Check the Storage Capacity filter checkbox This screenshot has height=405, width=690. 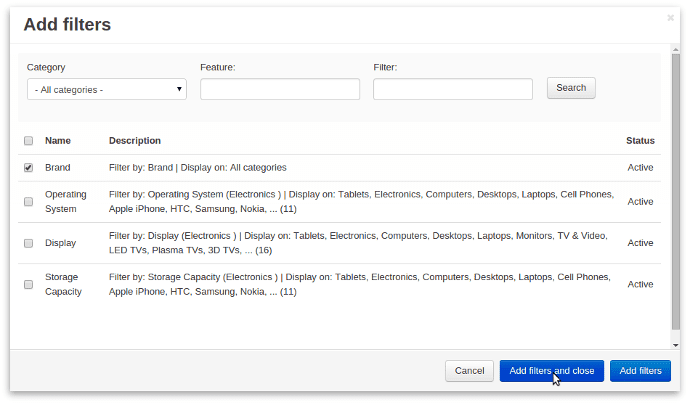[x=28, y=284]
